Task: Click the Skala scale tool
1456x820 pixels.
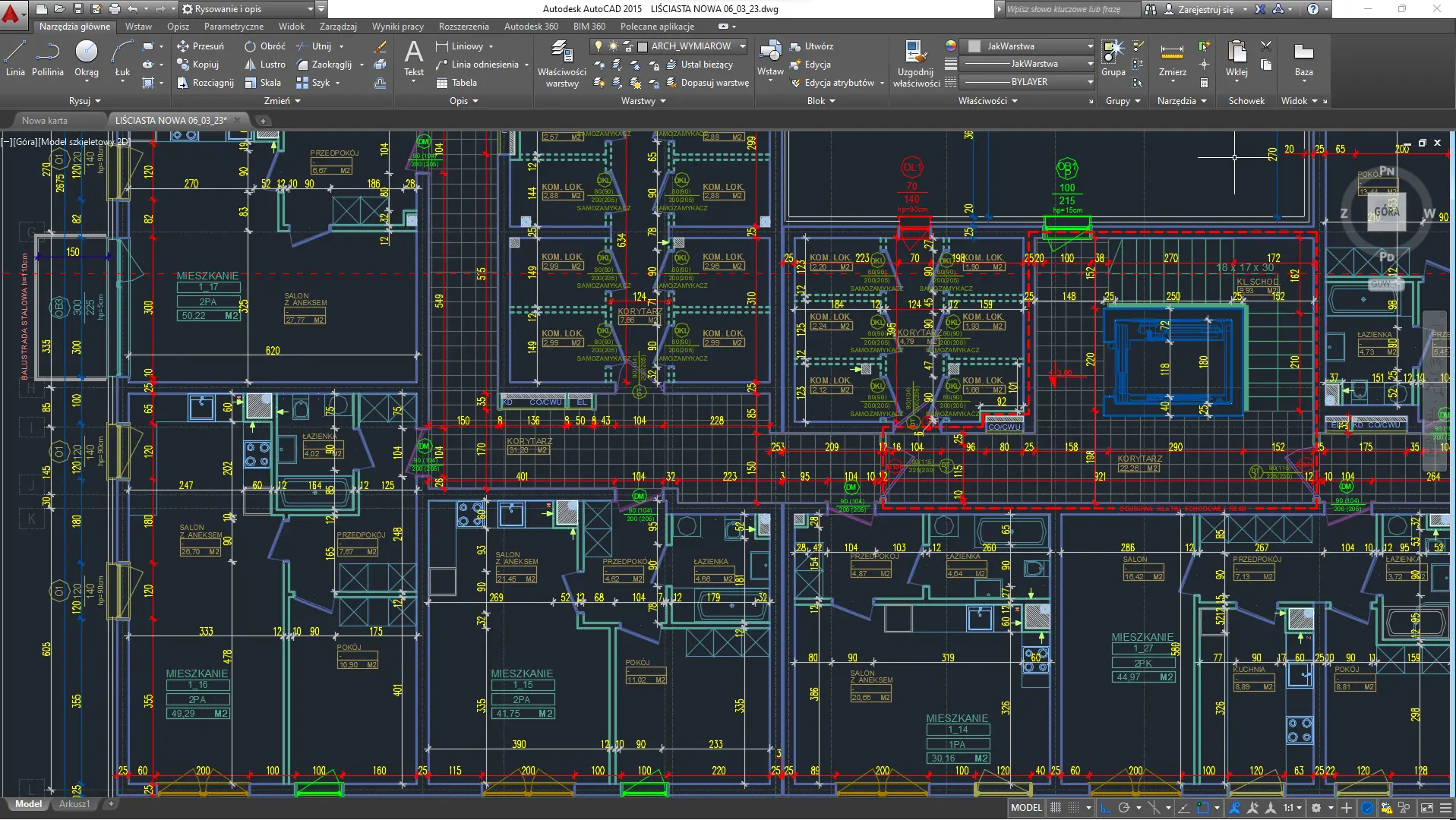Action: pos(263,83)
